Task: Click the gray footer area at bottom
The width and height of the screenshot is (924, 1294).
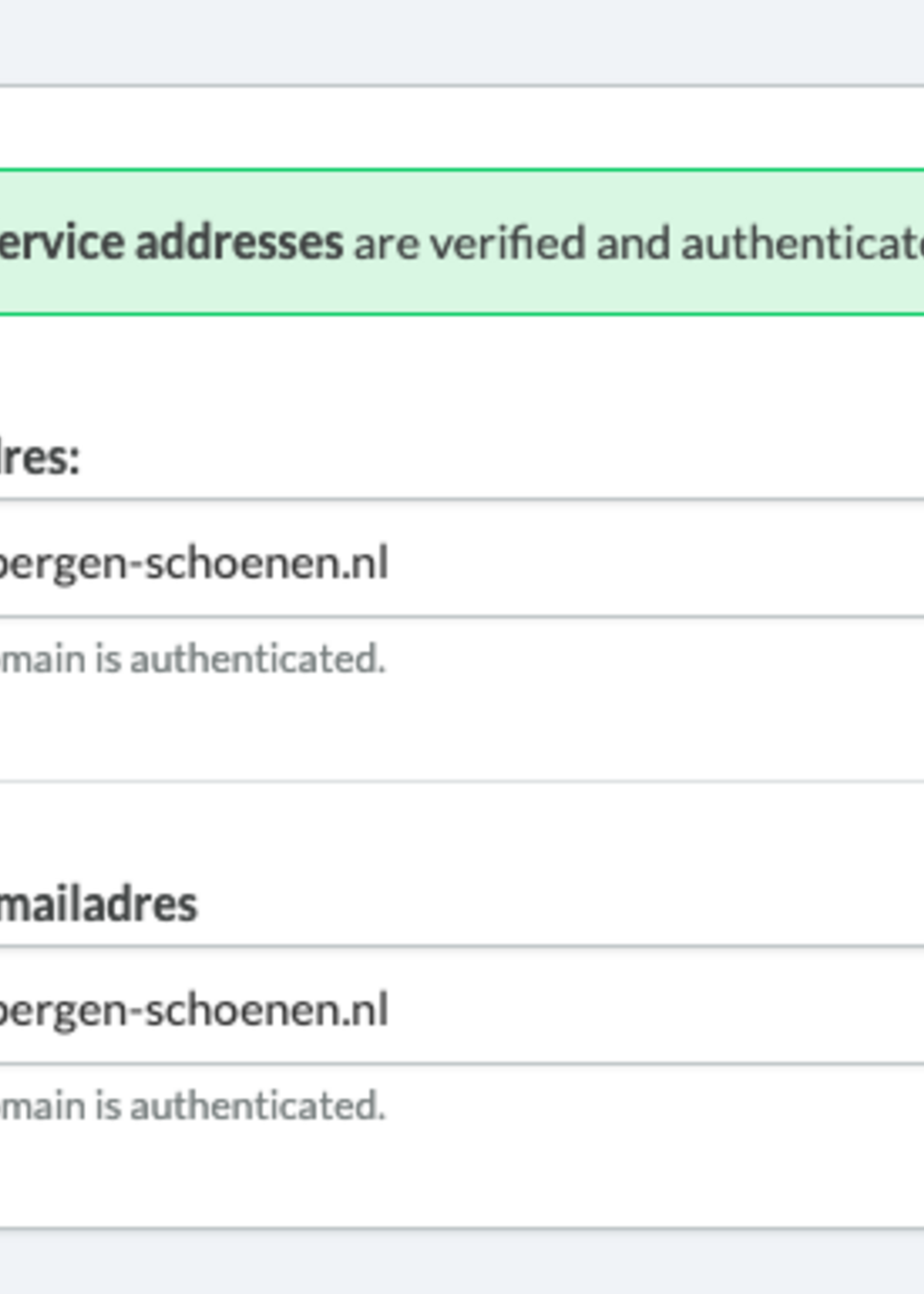Action: tap(455, 1263)
